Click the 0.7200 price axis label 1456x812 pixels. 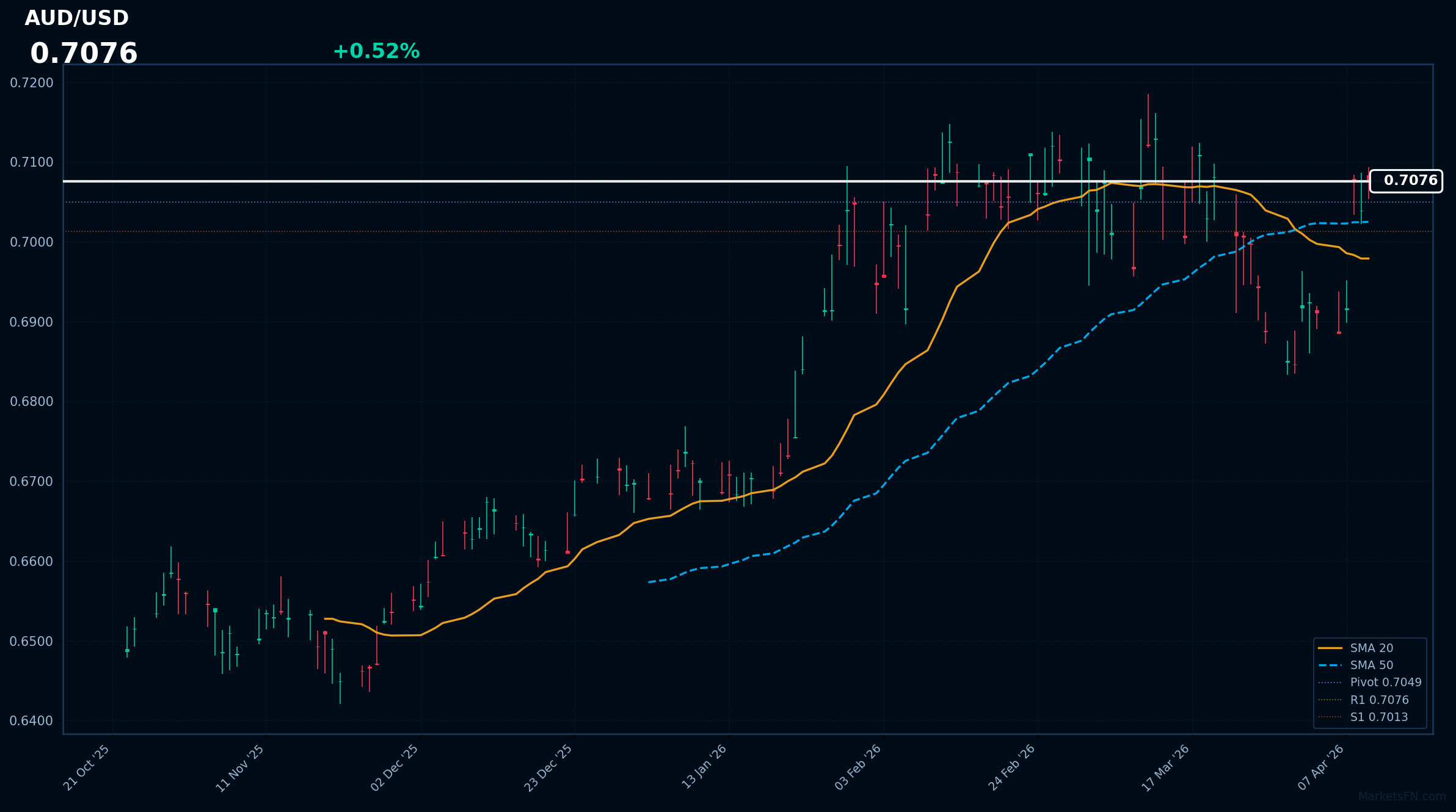point(32,83)
